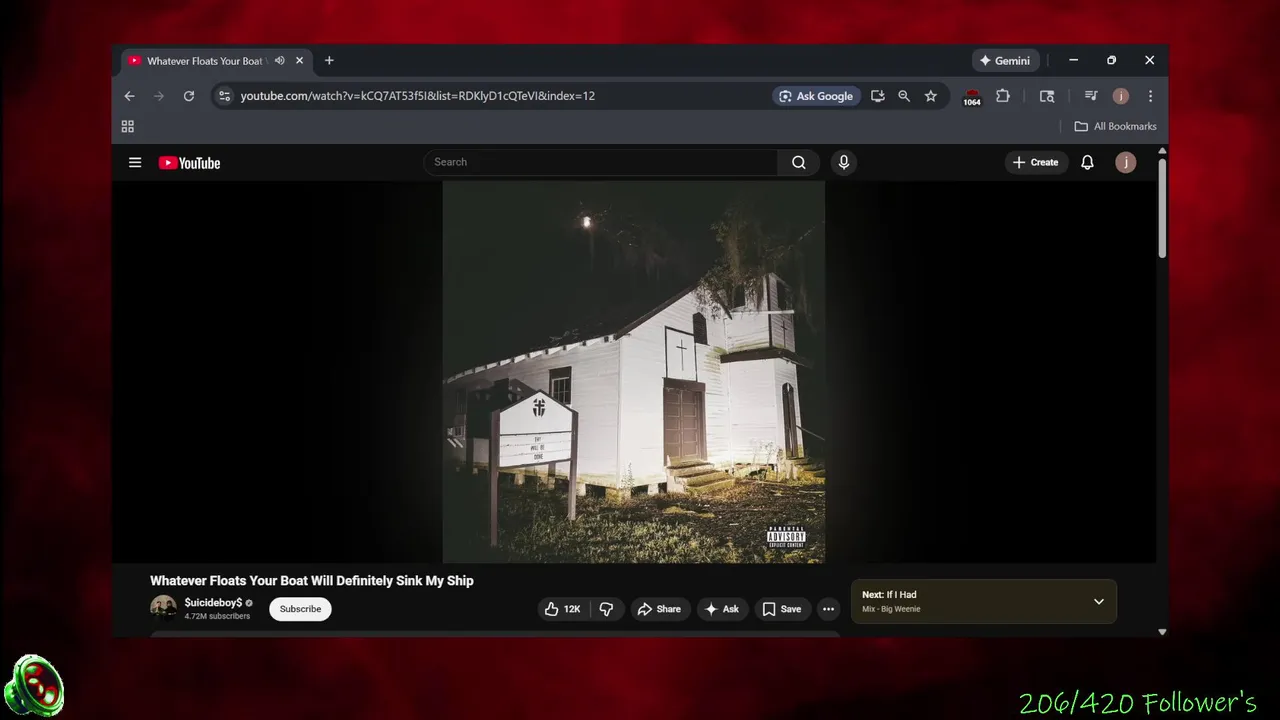Mute tab via speaker icon
Viewport: 1280px width, 720px height.
coord(280,60)
